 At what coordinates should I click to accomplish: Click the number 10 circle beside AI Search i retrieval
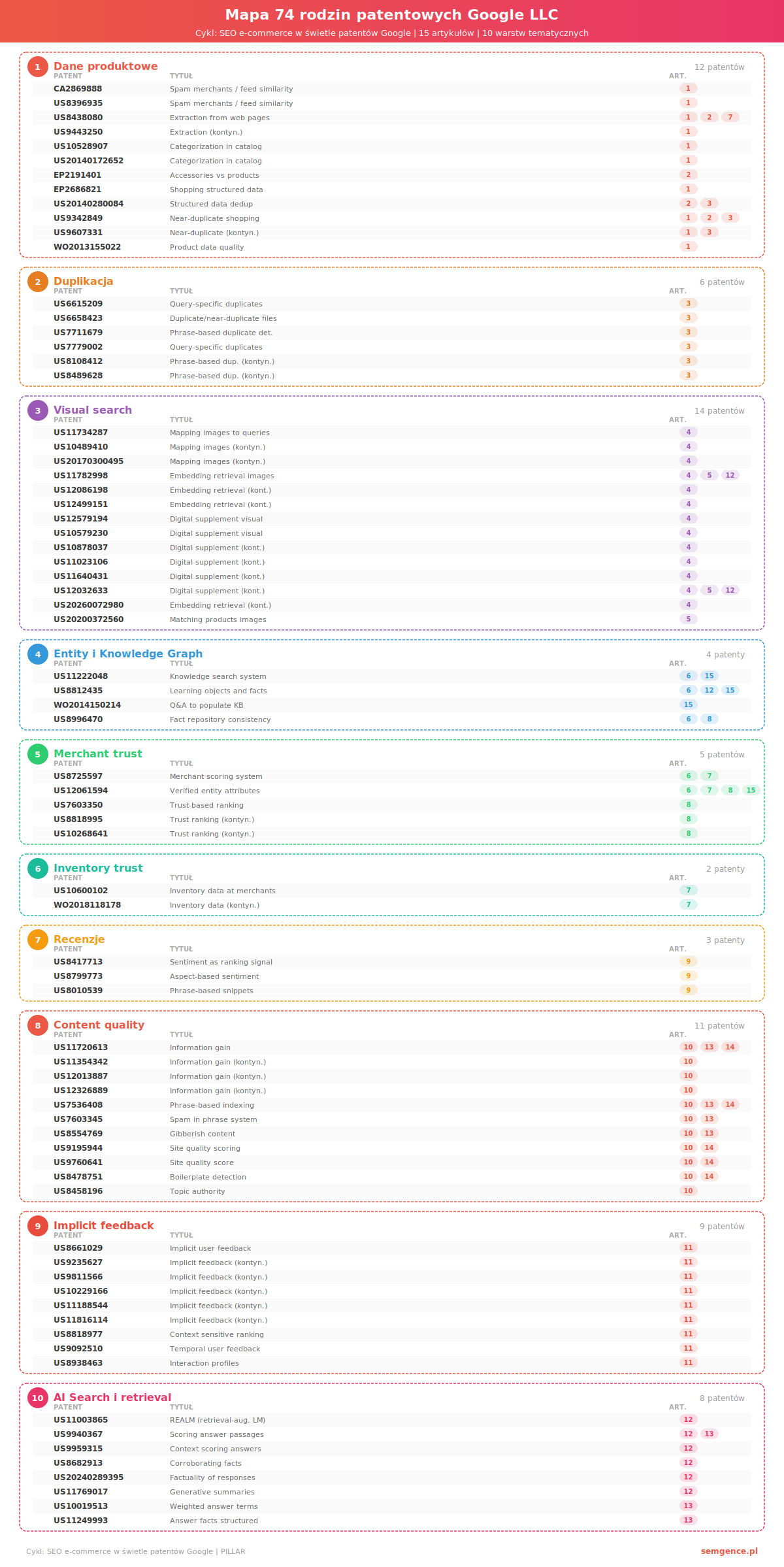(x=38, y=1398)
